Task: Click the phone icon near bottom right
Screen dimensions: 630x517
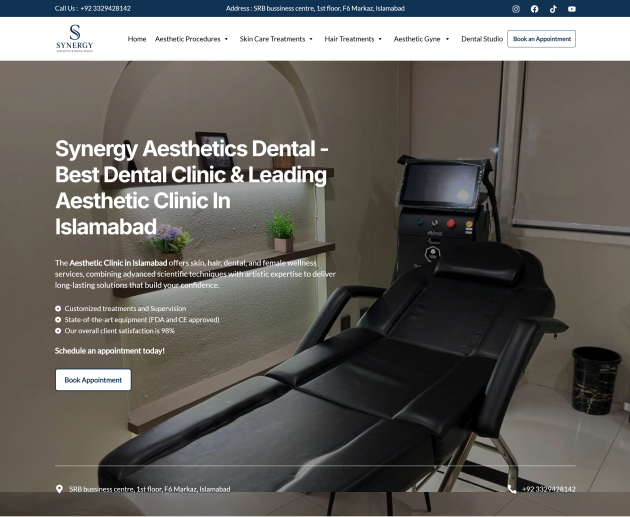Action: [512, 489]
